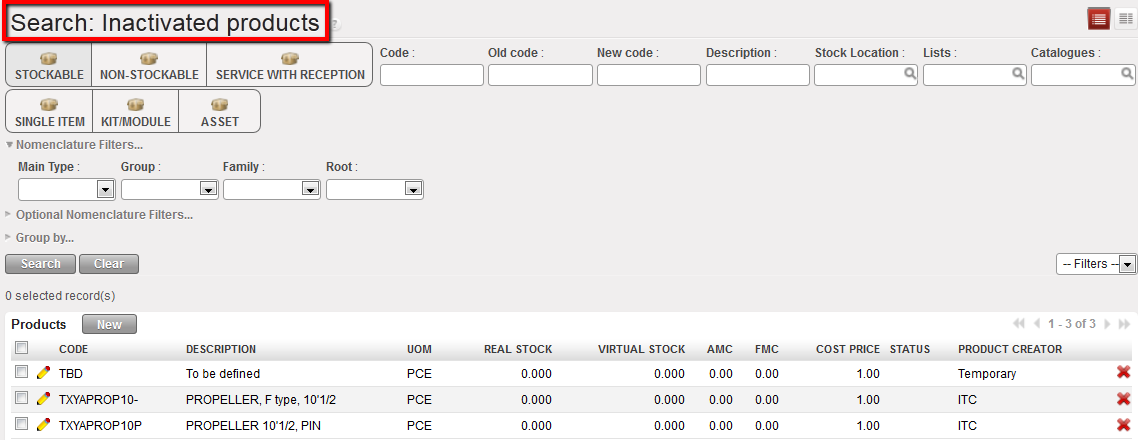
Task: Select the NON-STOCKABLE filter tab
Action: tap(149, 66)
